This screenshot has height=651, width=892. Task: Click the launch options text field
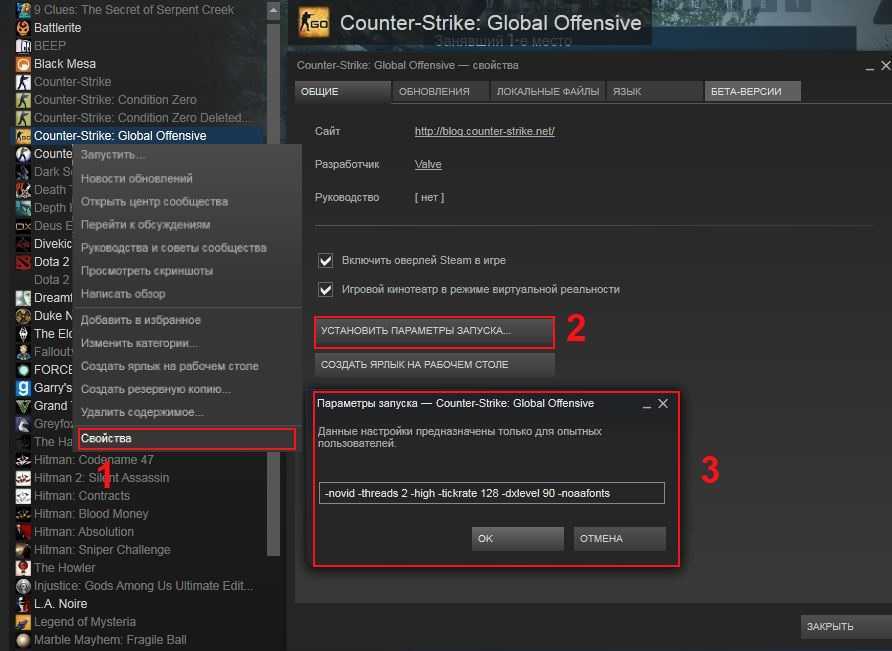coord(492,493)
